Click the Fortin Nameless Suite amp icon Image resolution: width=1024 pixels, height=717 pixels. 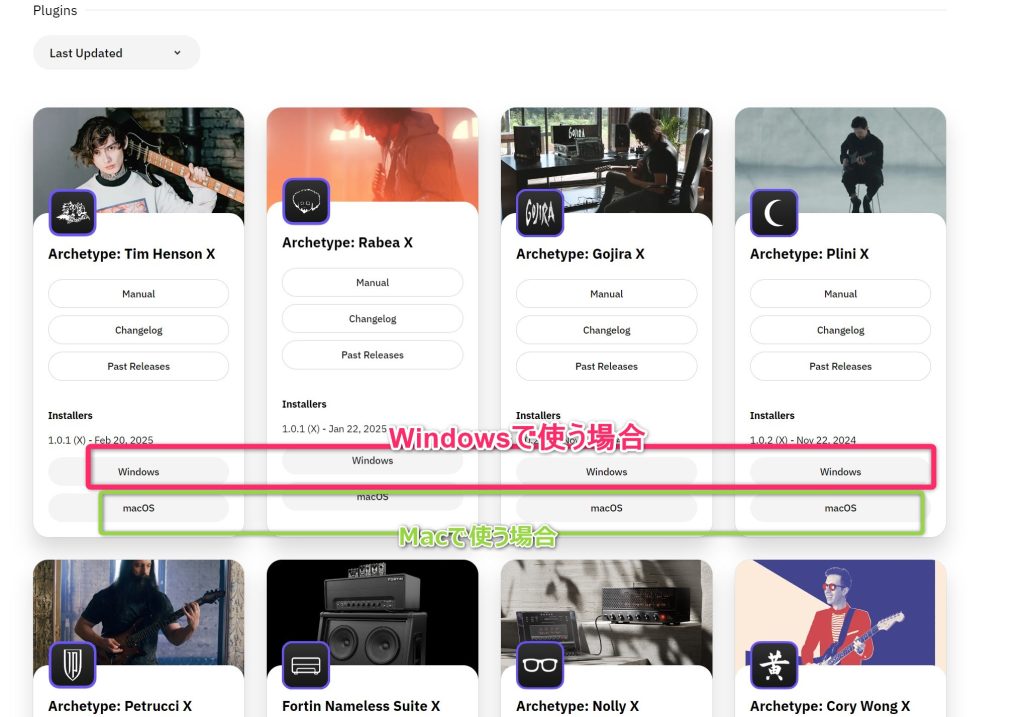[x=306, y=664]
